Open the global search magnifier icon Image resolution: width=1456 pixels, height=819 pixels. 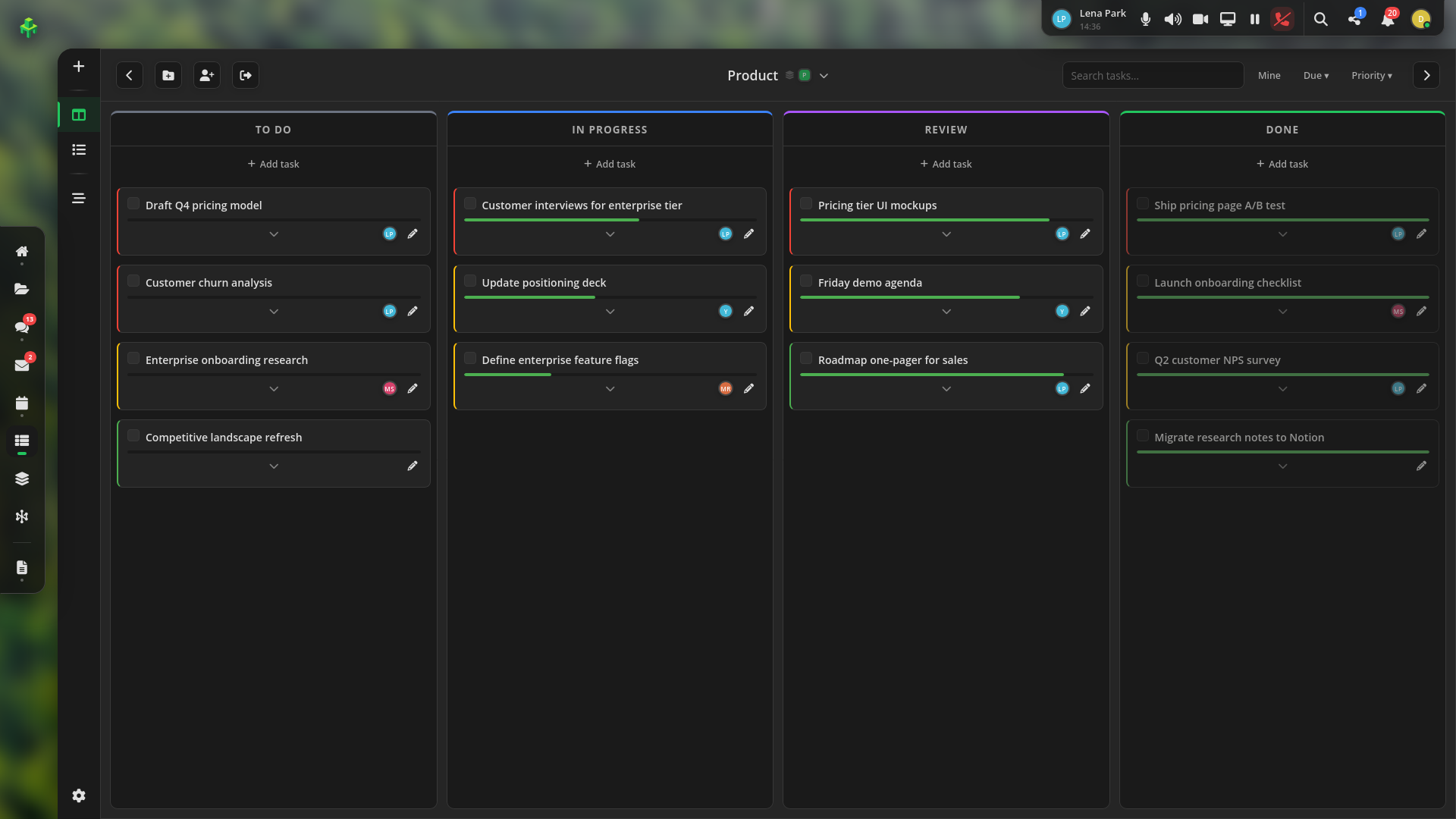(1321, 19)
